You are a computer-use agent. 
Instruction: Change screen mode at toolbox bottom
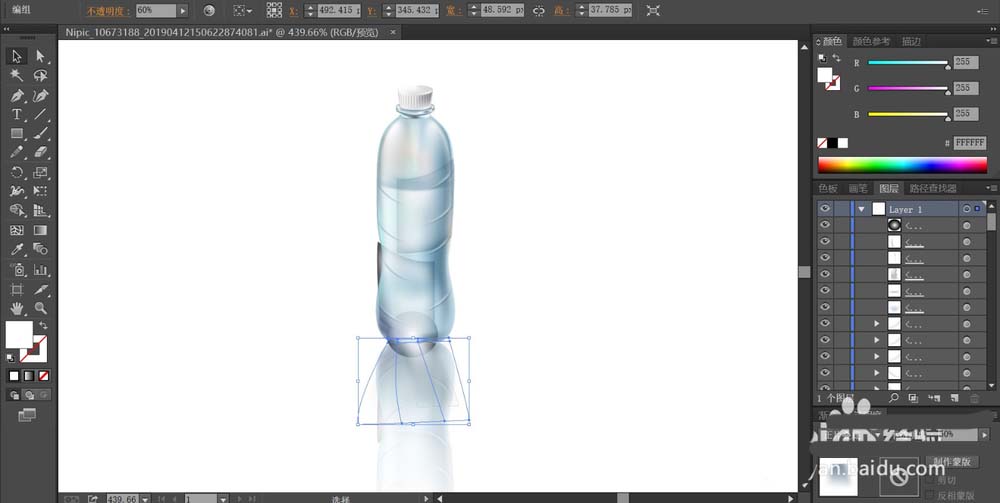click(x=27, y=415)
